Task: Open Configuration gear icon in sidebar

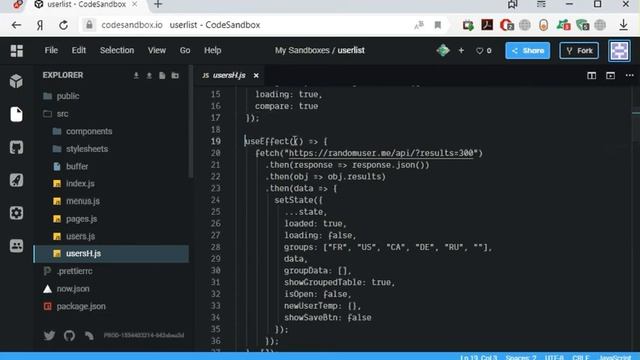Action: (16, 213)
